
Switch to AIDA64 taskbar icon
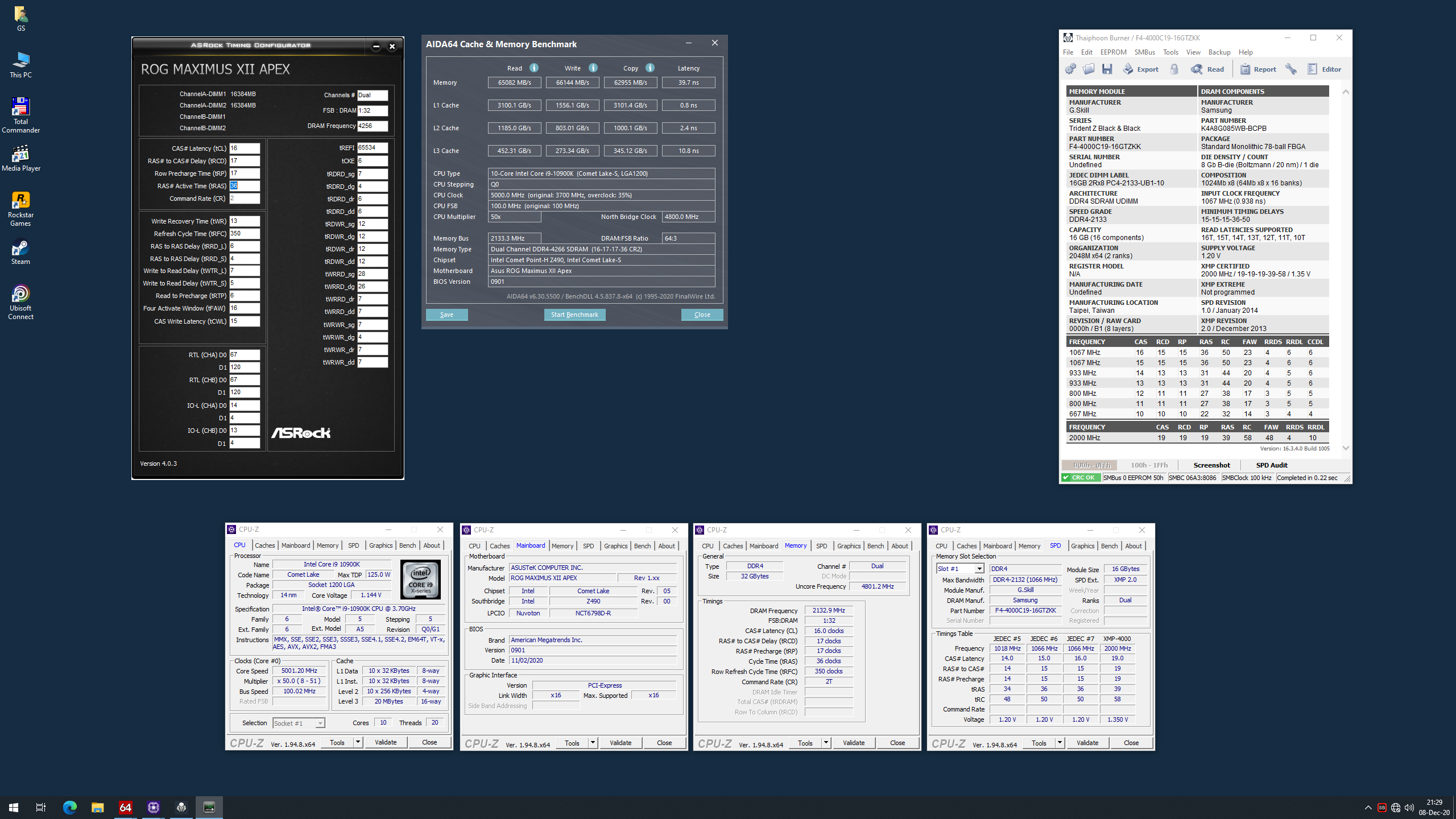coord(125,807)
